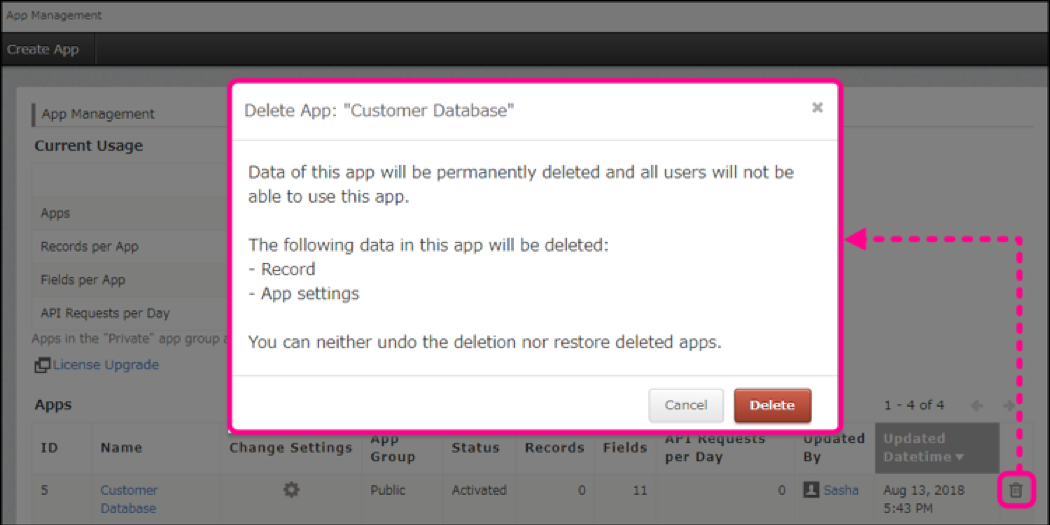Open settings gear for Customer Database
The height and width of the screenshot is (525, 1050).
pos(290,490)
